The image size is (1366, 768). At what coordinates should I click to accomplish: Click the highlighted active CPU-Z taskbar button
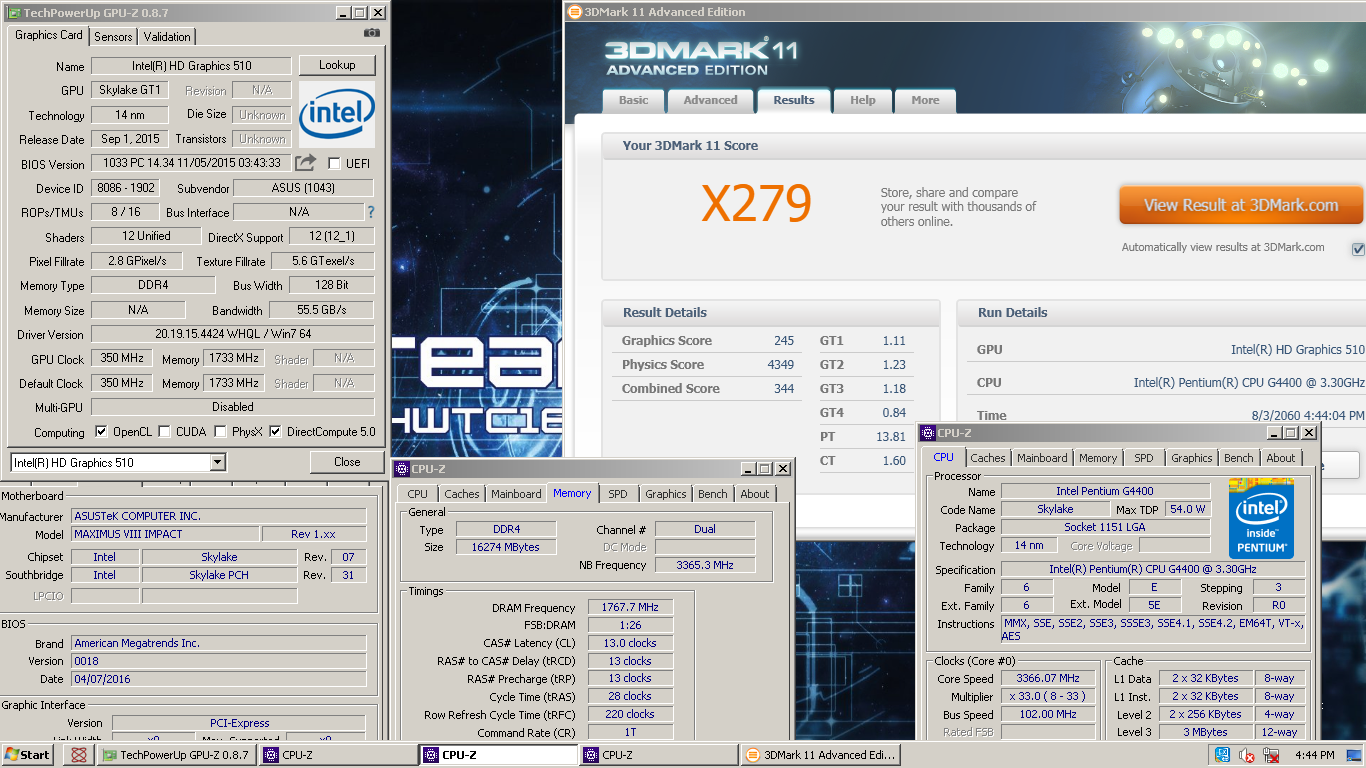(498, 755)
